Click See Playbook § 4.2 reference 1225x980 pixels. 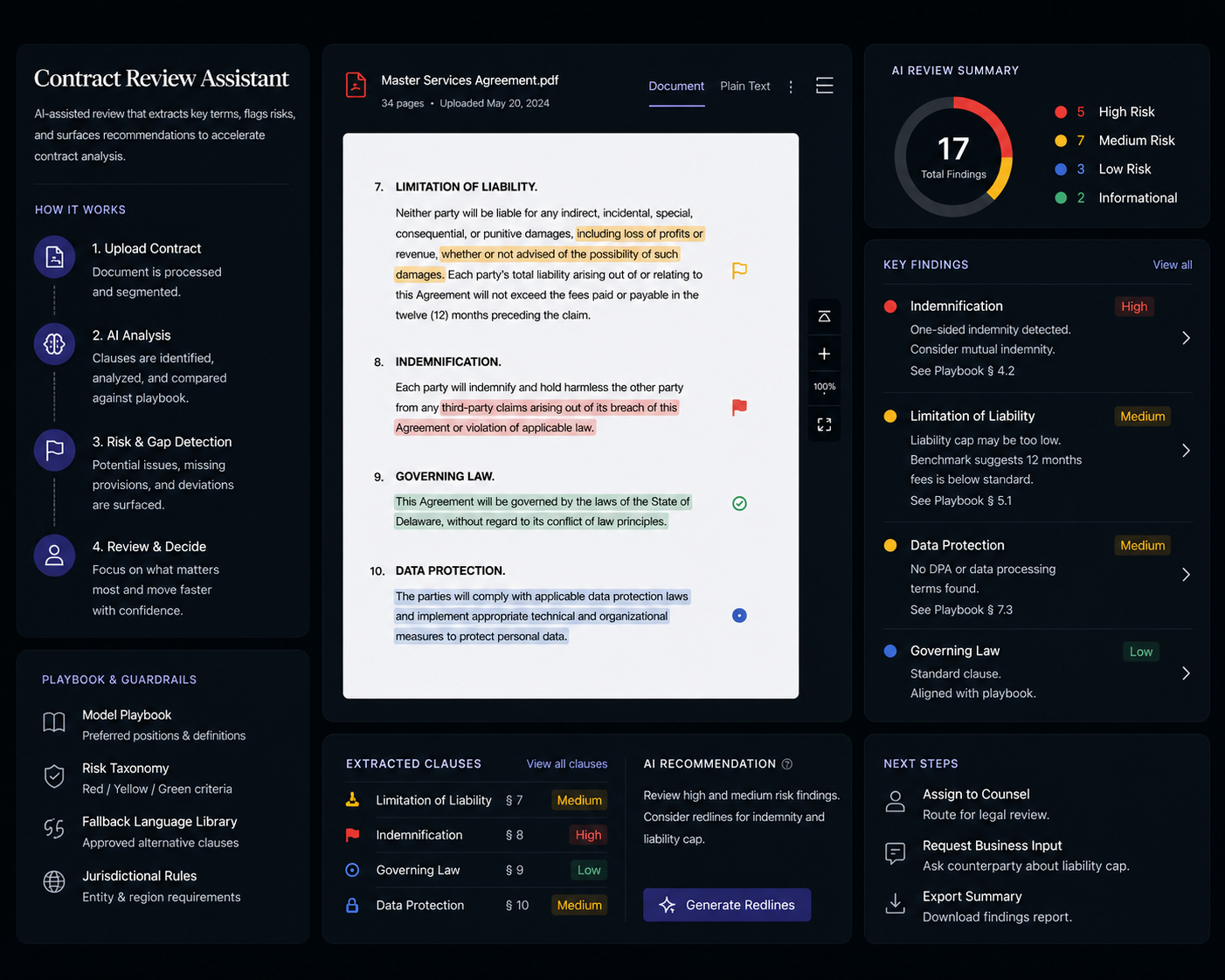[962, 371]
